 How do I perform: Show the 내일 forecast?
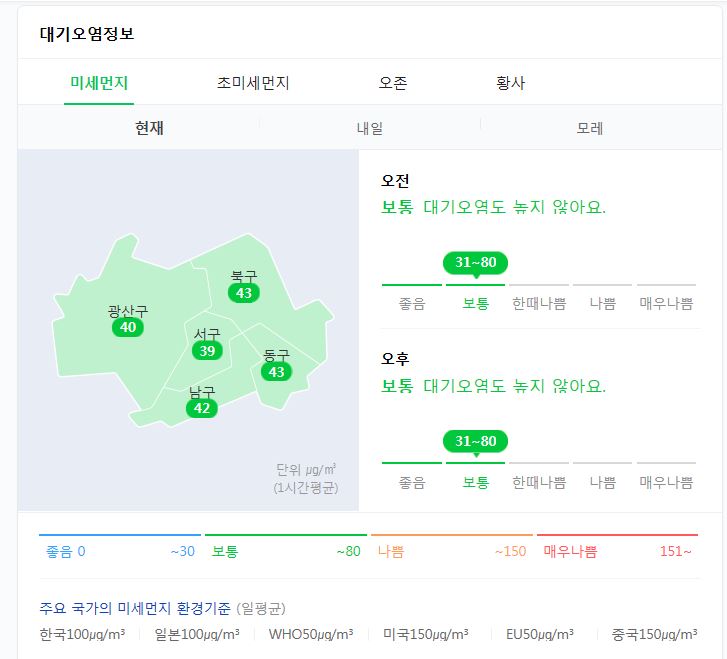pyautogui.click(x=370, y=128)
